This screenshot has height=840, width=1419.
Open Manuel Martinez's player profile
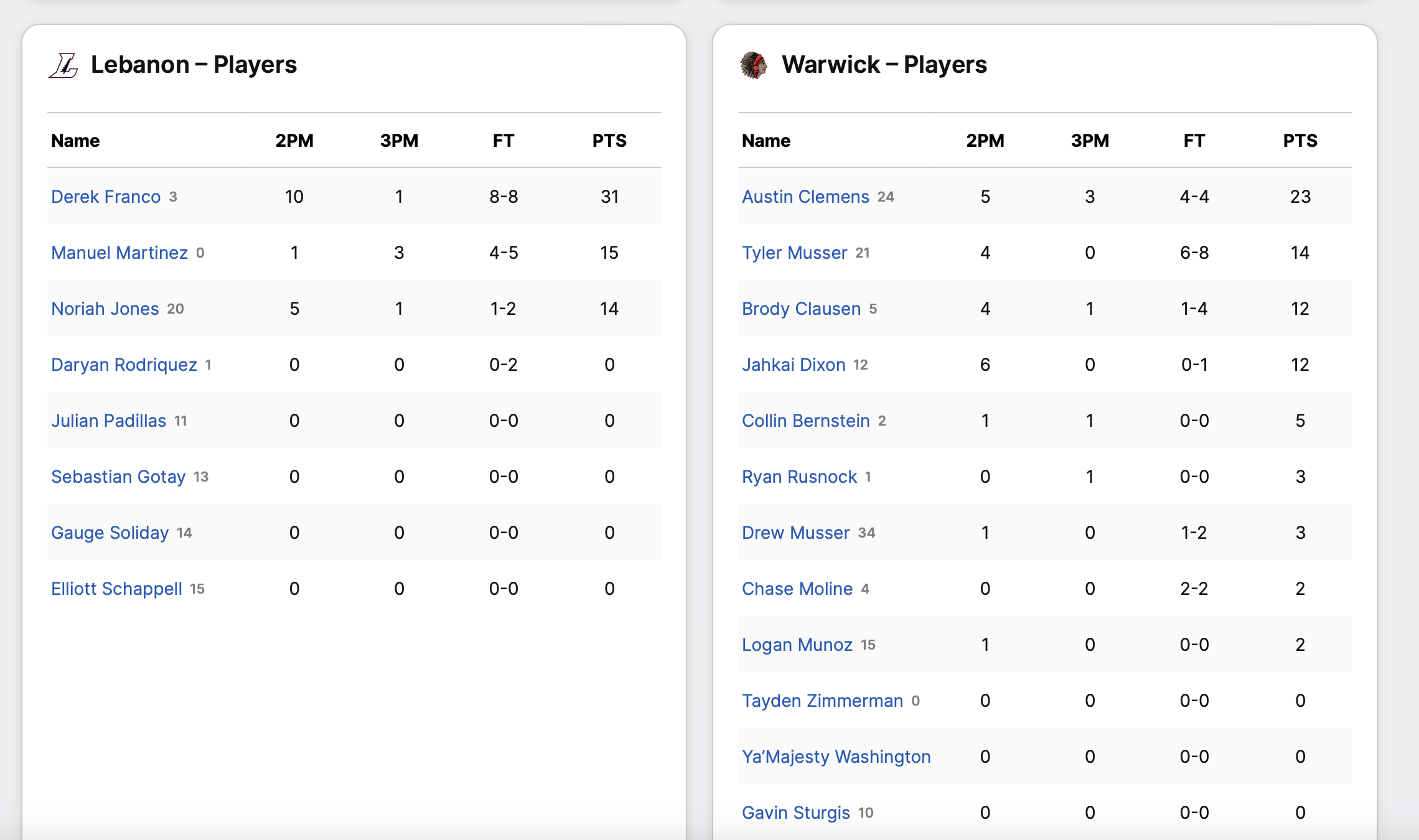tap(119, 253)
